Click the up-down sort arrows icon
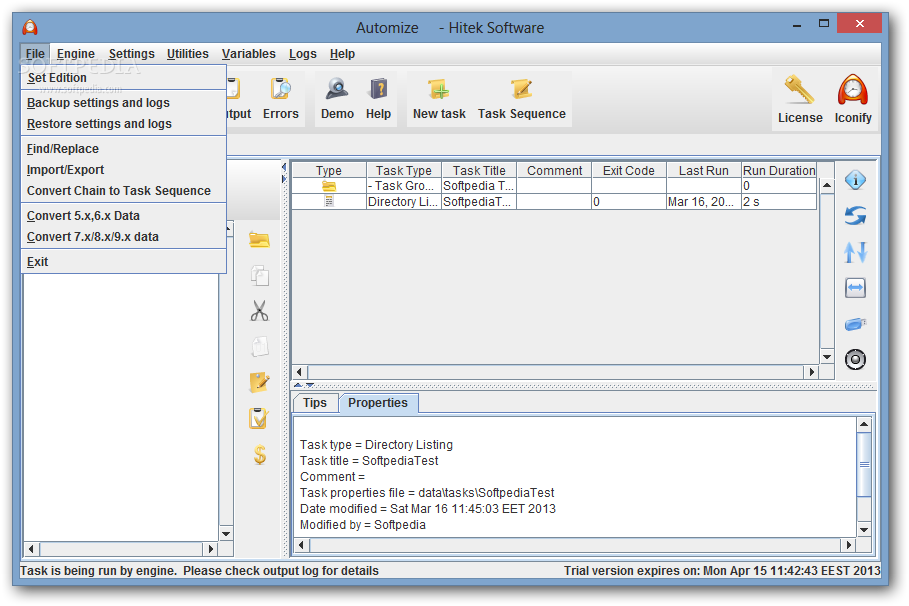The width and height of the screenshot is (909, 606). point(855,252)
